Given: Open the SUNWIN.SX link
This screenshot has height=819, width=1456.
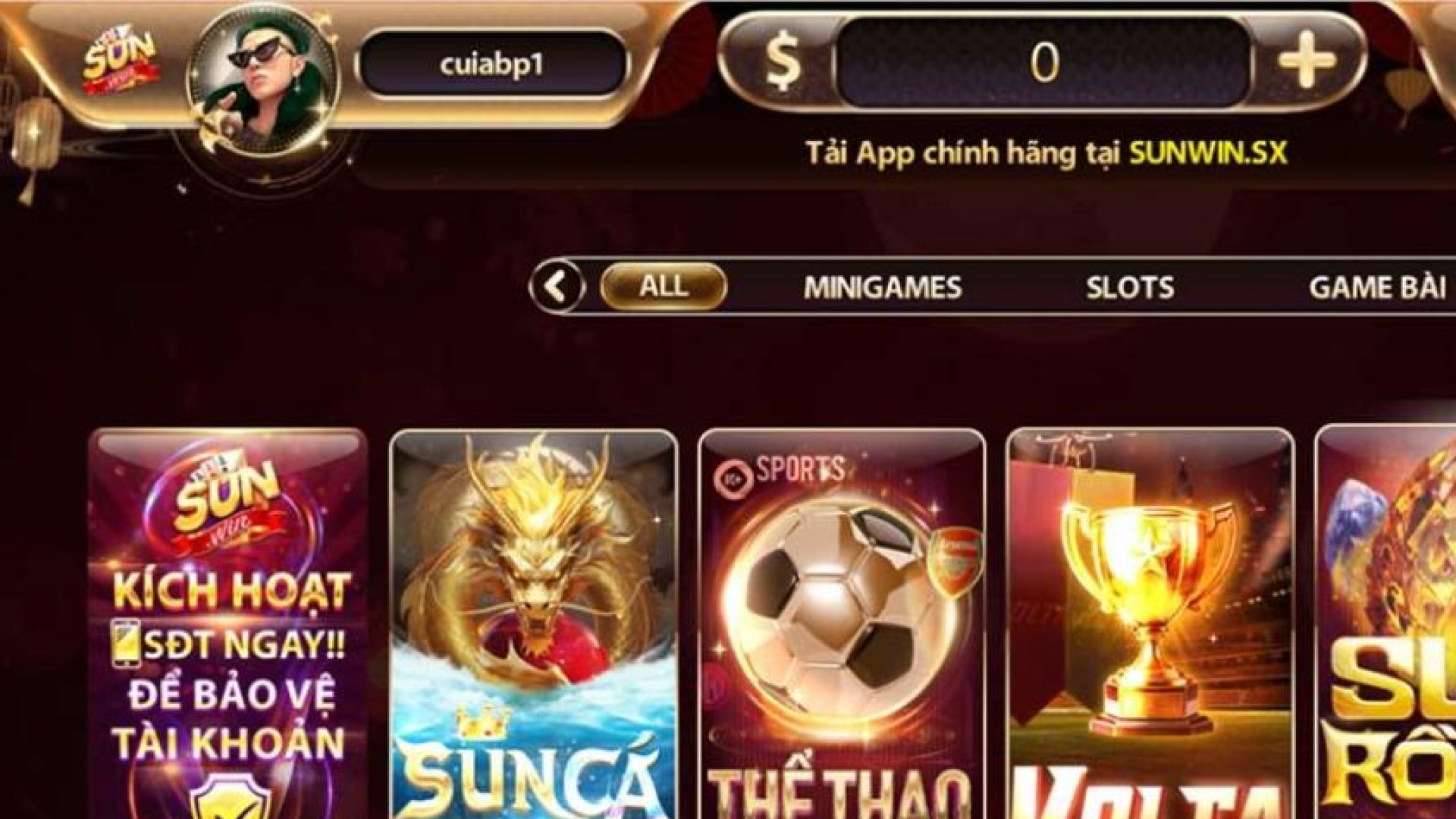Looking at the screenshot, I should 1208,153.
